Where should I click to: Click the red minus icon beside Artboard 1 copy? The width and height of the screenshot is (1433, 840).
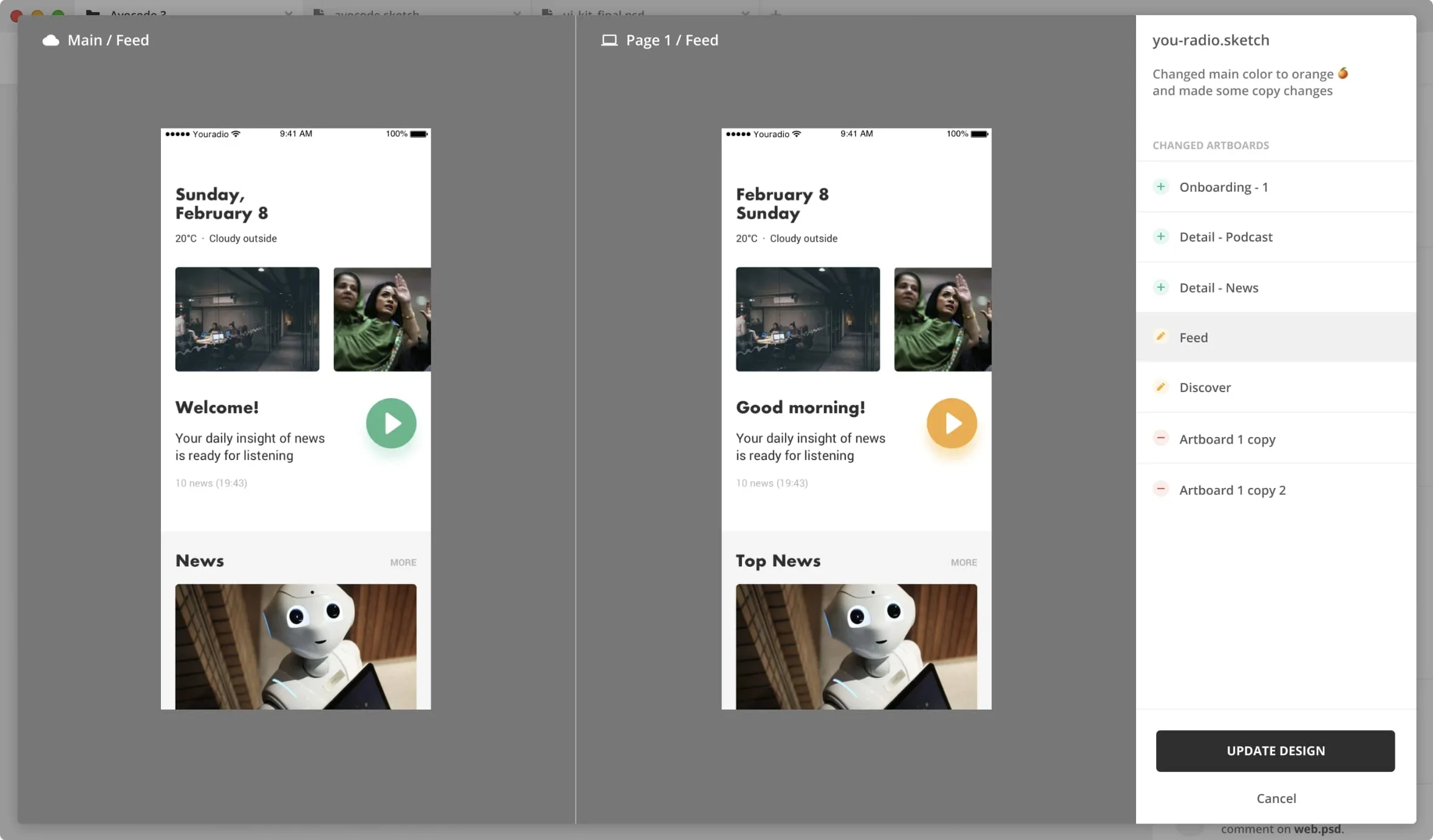click(x=1162, y=438)
